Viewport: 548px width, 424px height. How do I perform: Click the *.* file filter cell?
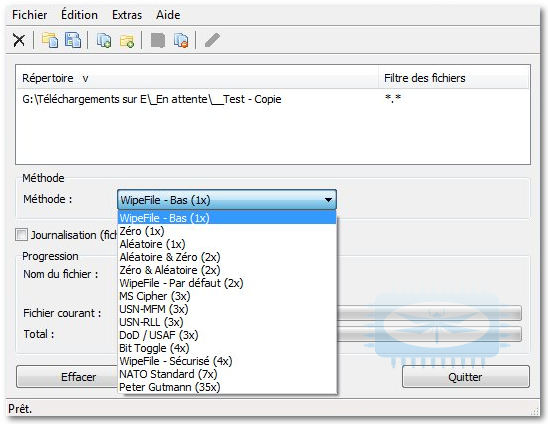coord(393,99)
